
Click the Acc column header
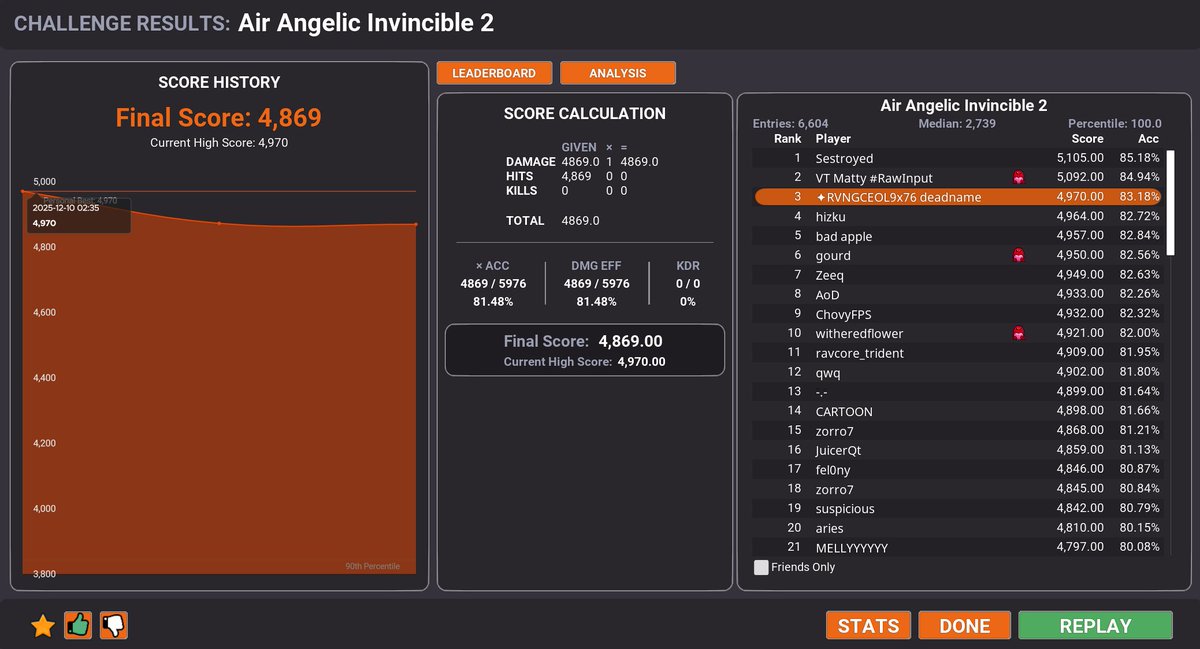tap(1149, 139)
